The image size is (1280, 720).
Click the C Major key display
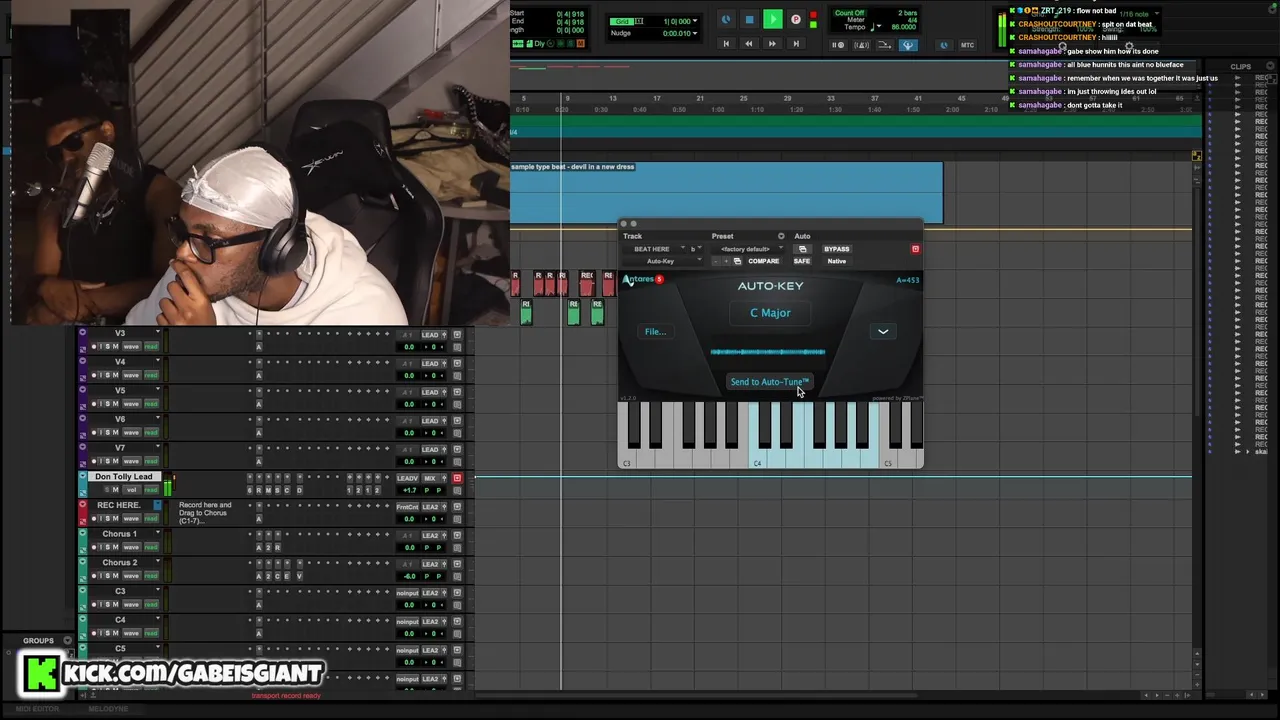coord(770,313)
